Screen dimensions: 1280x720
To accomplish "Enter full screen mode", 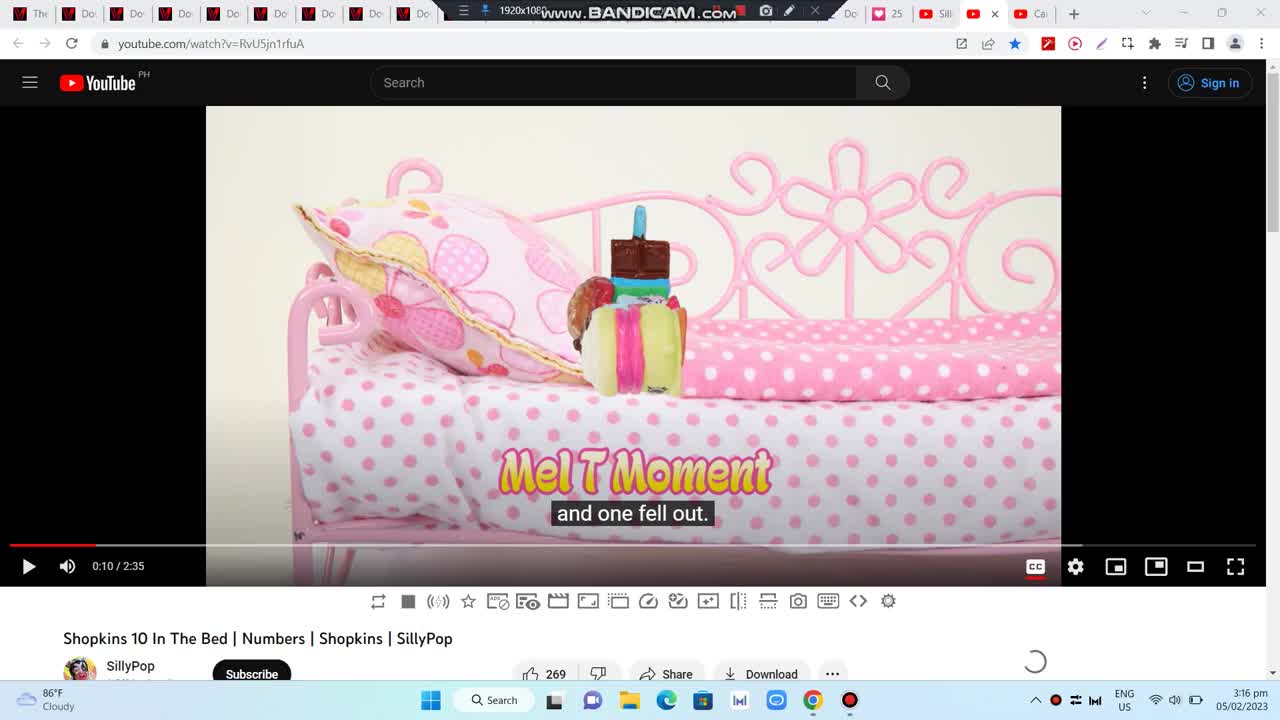I will [1236, 566].
